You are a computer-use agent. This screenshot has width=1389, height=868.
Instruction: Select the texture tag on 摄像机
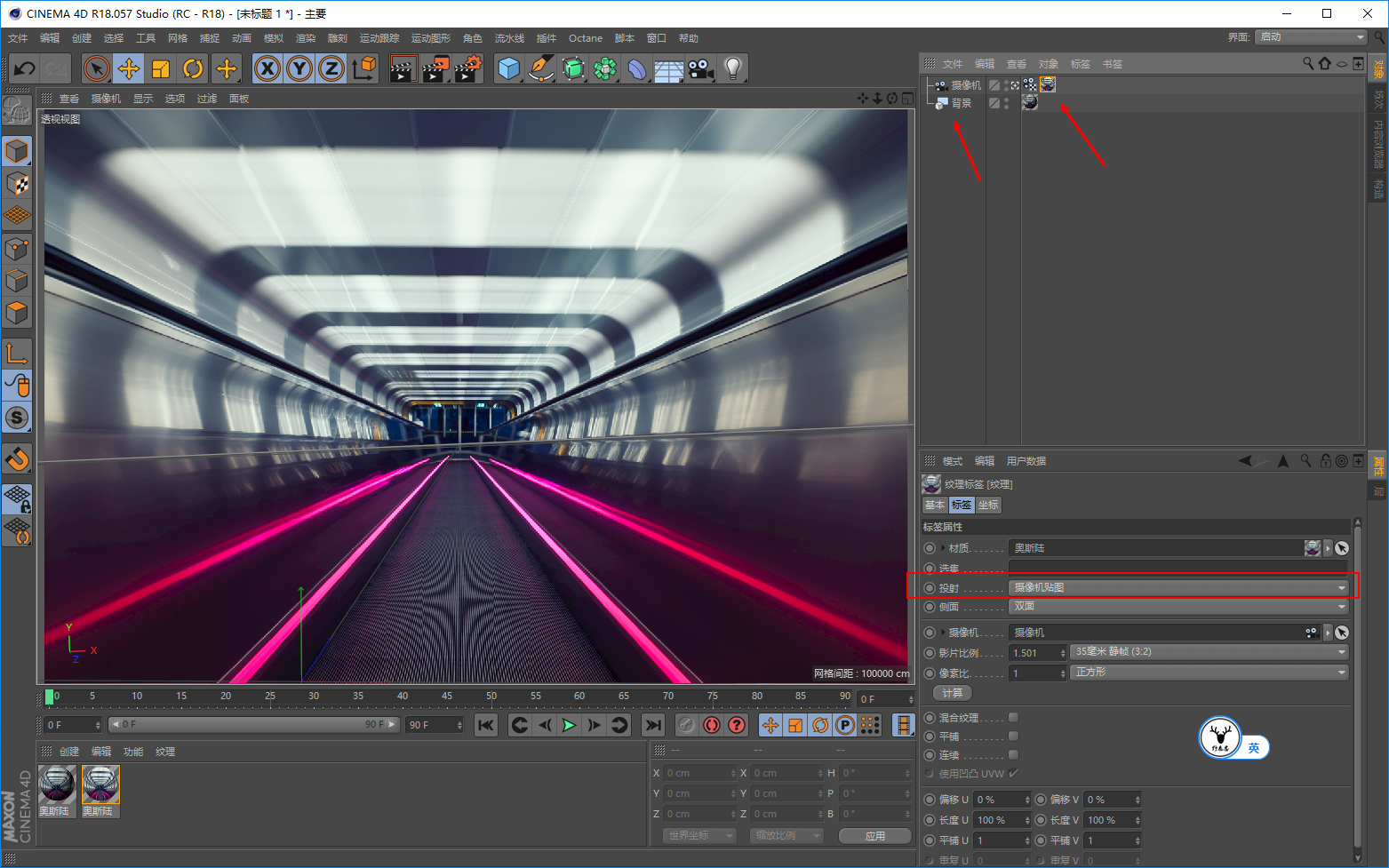(x=1048, y=84)
